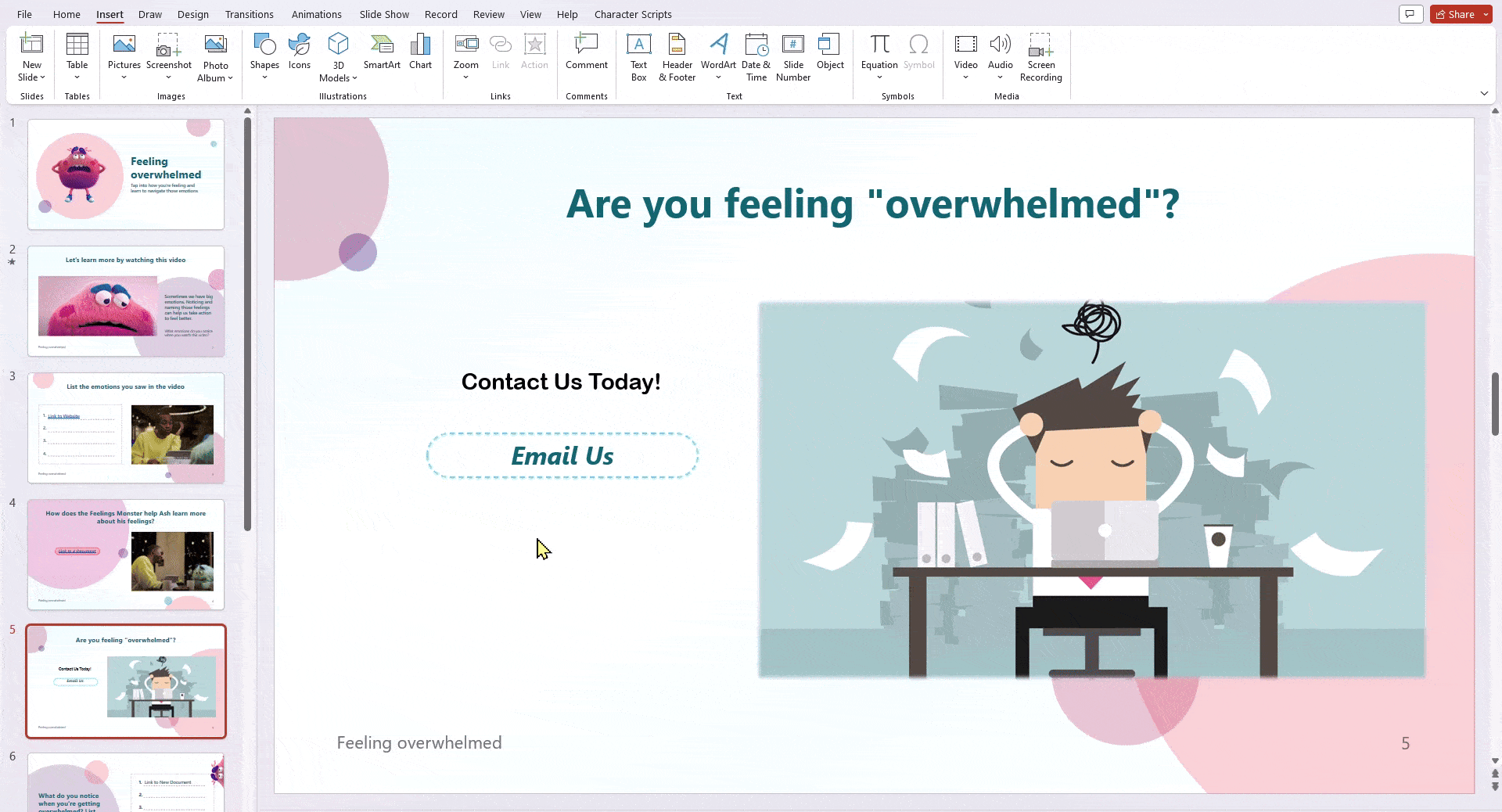The width and height of the screenshot is (1502, 812).
Task: Collapse the ribbon with the chevron
Action: [1484, 93]
